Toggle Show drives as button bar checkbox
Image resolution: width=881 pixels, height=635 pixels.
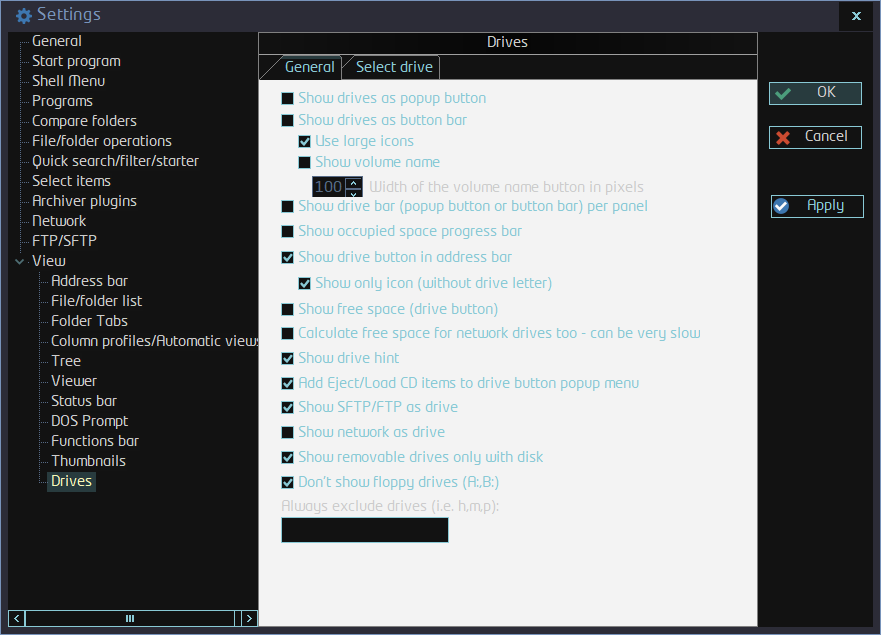pos(288,121)
